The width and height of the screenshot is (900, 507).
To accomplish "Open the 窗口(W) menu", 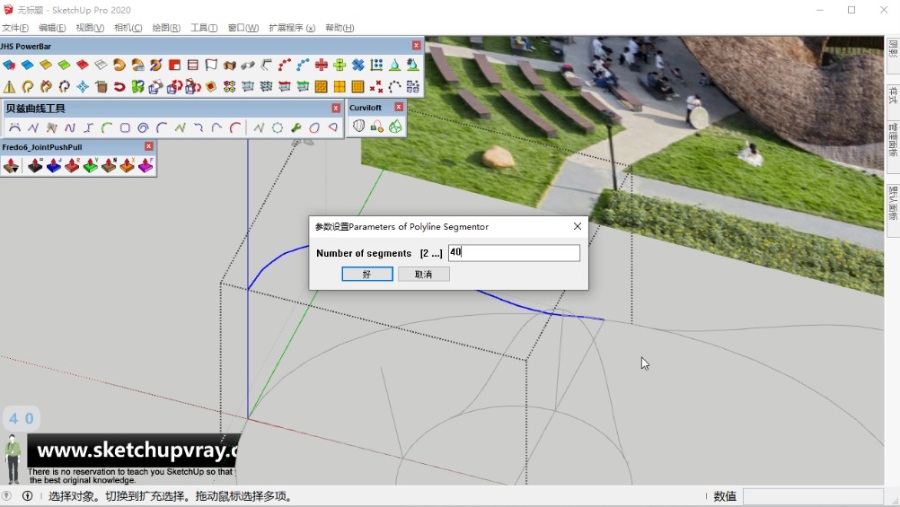I will click(x=243, y=28).
